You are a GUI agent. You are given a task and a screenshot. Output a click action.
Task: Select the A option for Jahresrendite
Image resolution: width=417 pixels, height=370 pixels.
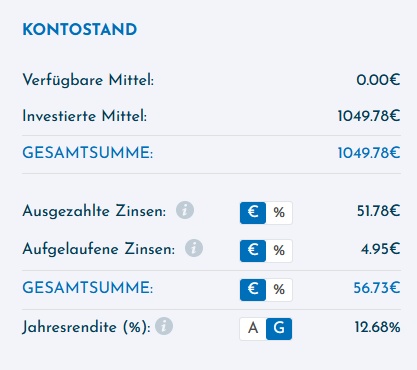253,328
